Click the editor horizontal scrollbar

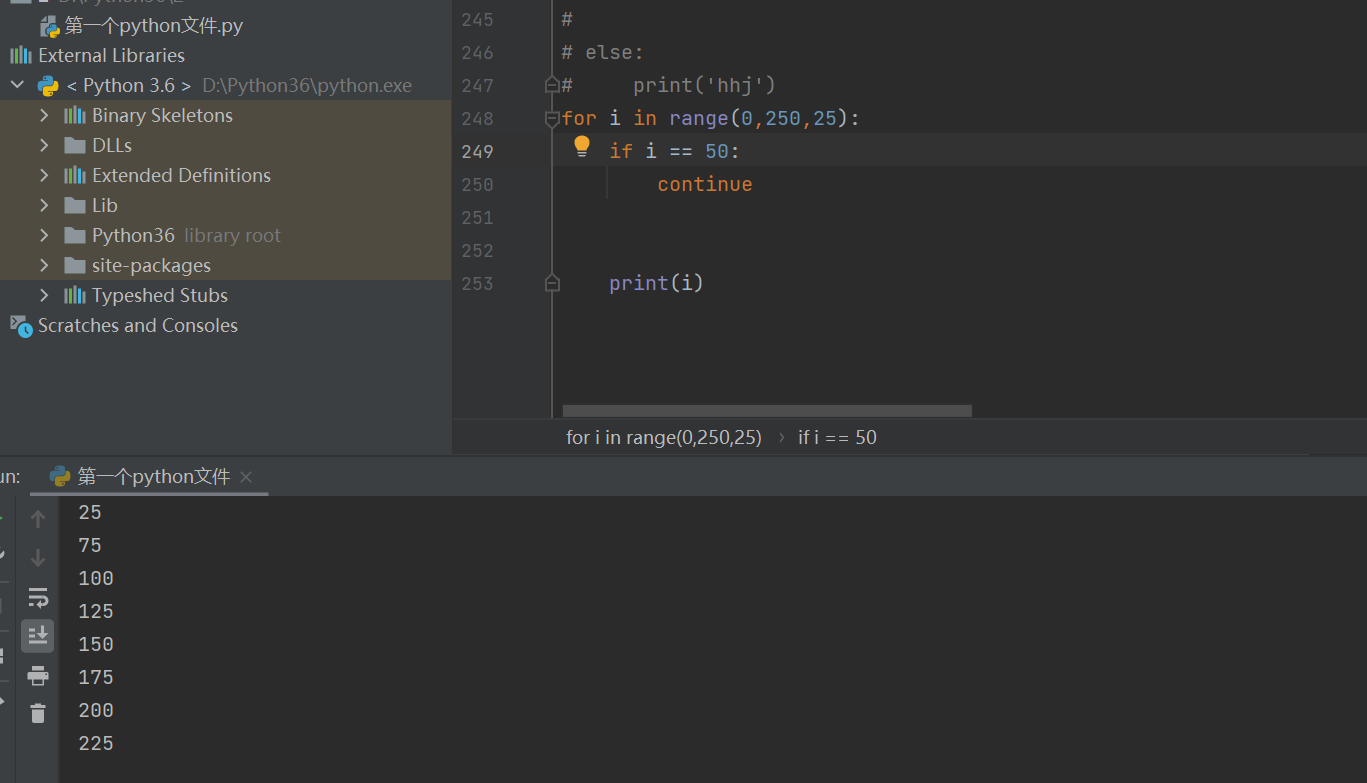(767, 410)
